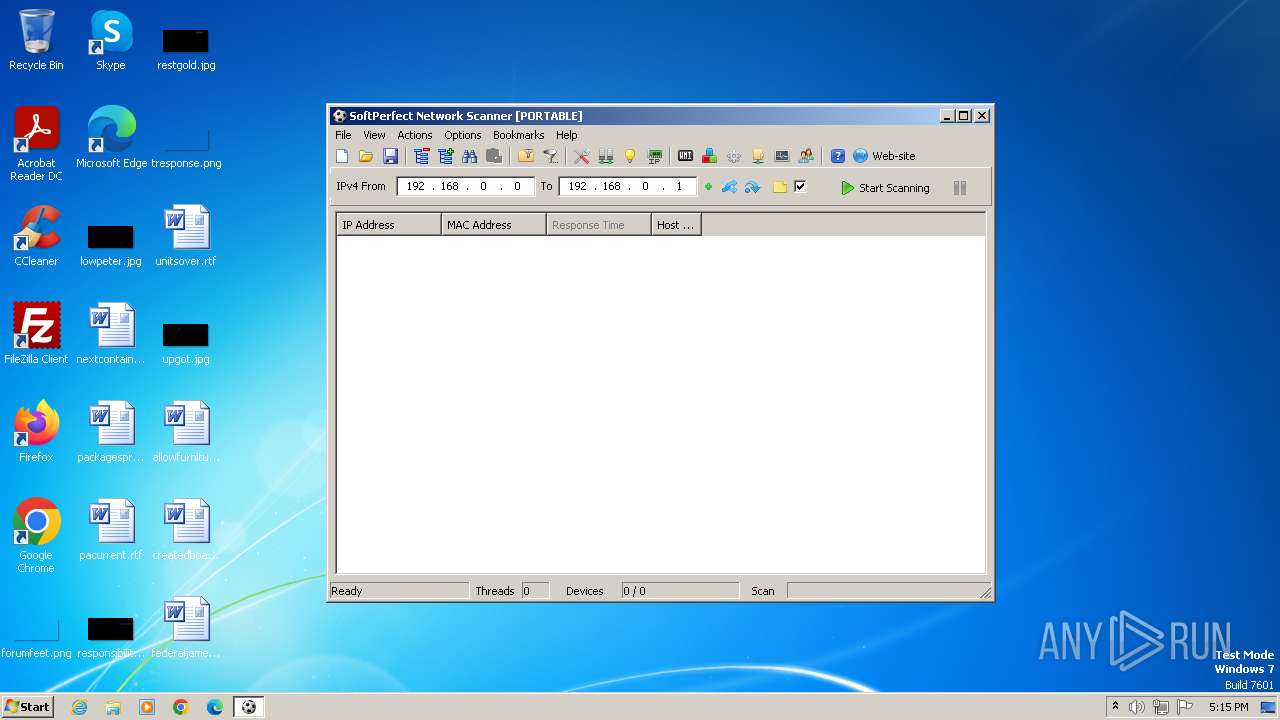Click the funnel Filter icon

click(550, 156)
